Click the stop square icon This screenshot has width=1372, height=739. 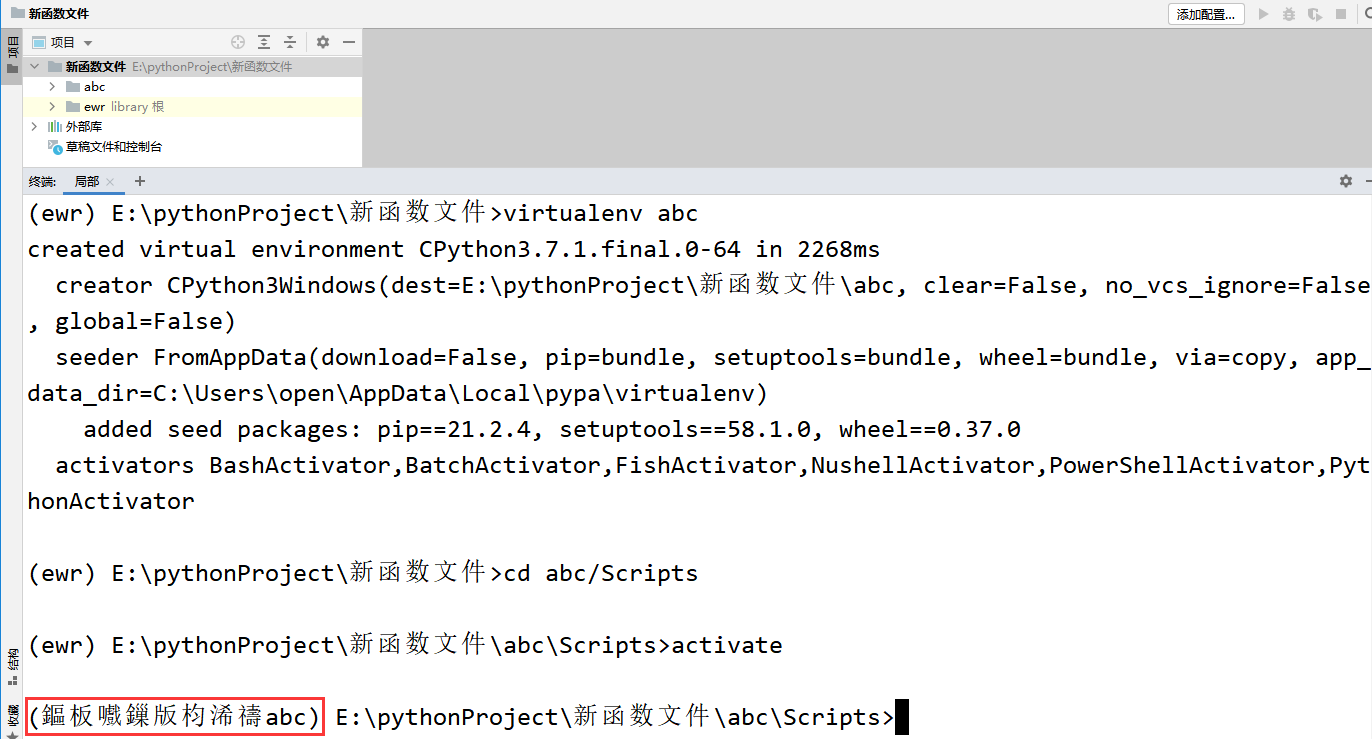coord(1341,14)
